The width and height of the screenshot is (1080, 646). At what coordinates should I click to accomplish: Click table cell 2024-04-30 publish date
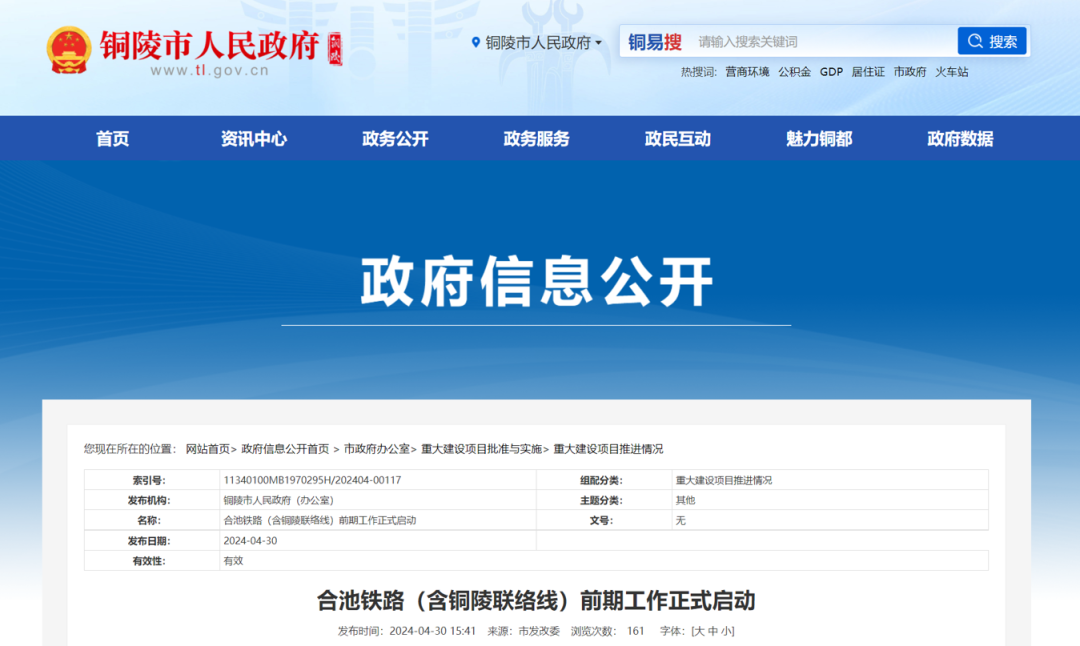250,541
